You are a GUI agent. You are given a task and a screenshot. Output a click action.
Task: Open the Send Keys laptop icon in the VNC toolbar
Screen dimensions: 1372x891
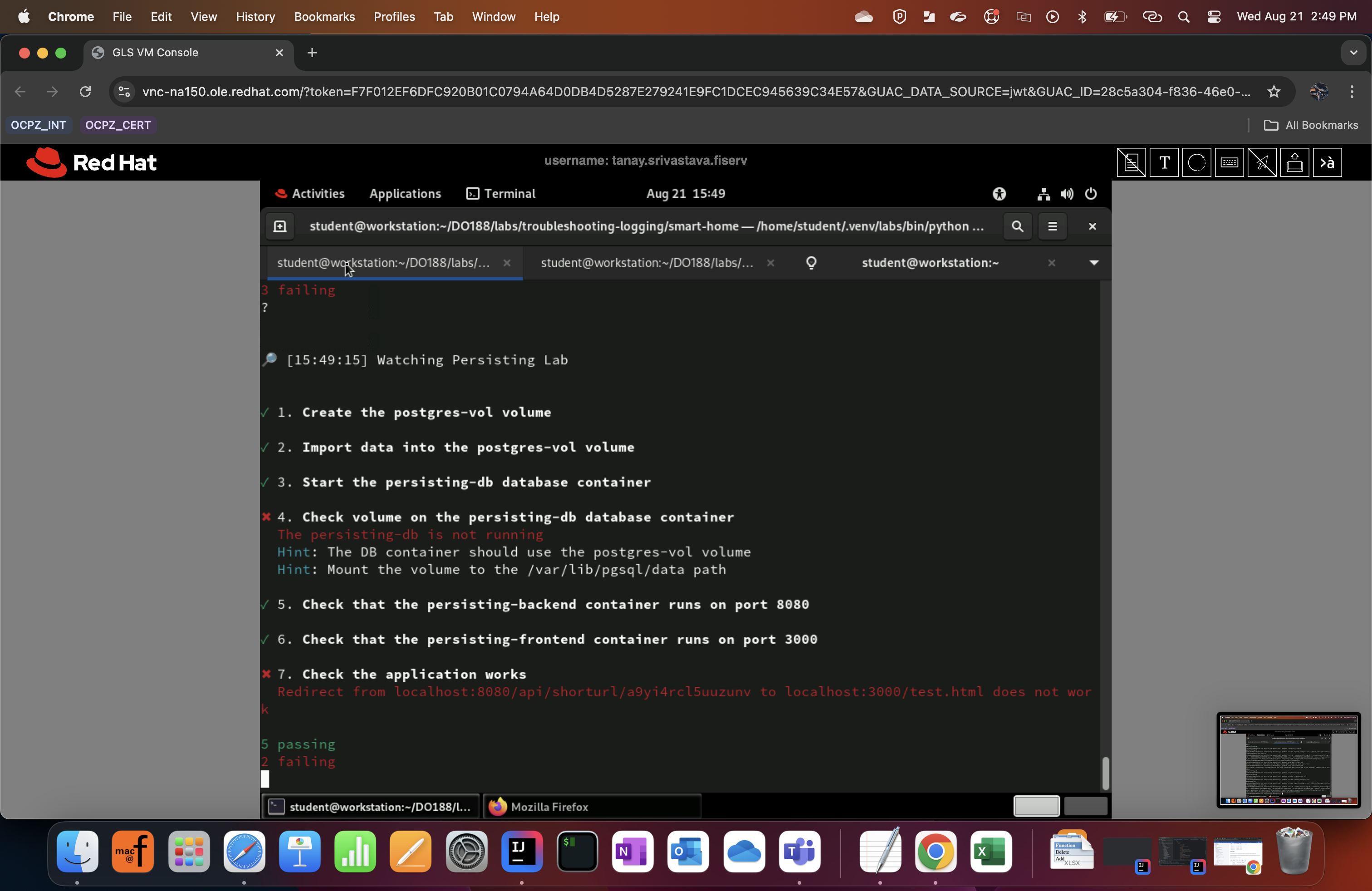click(1295, 162)
